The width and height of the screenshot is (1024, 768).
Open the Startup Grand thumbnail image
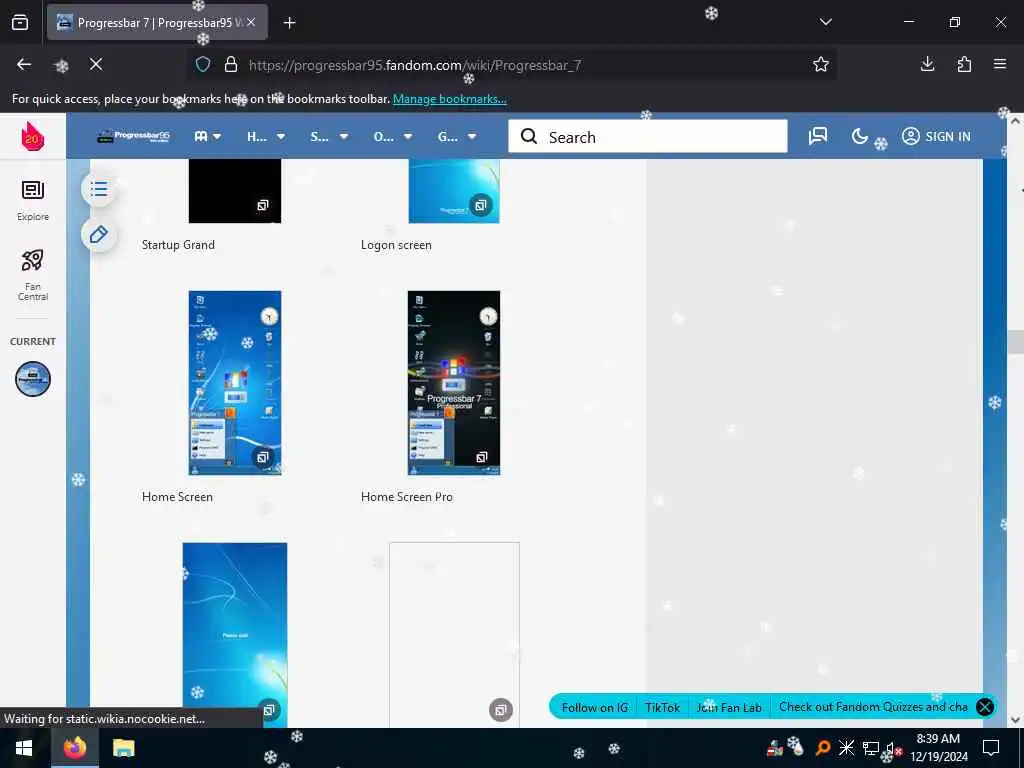(x=234, y=191)
